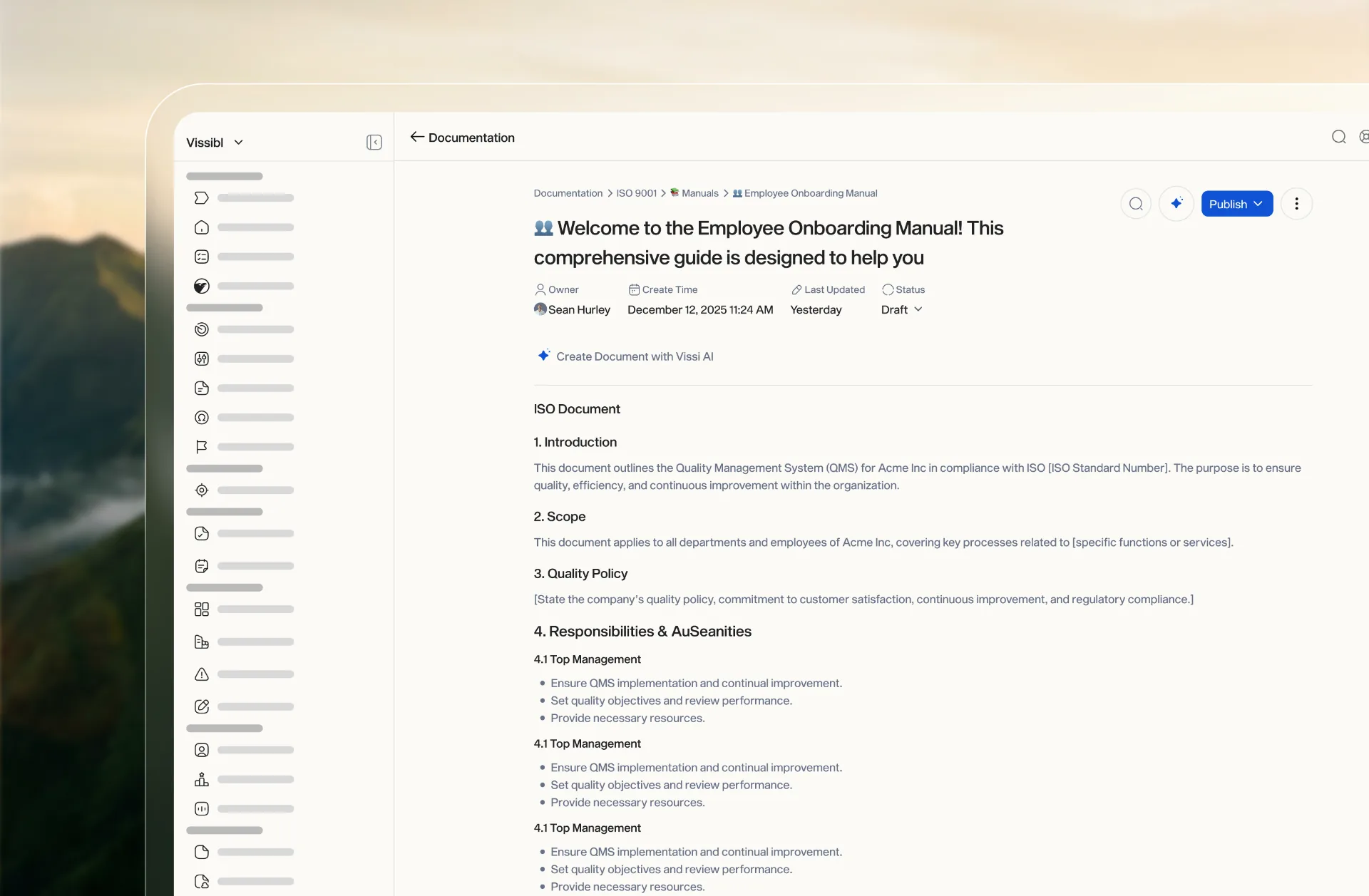Click Create Document with Vissi AI

(625, 356)
